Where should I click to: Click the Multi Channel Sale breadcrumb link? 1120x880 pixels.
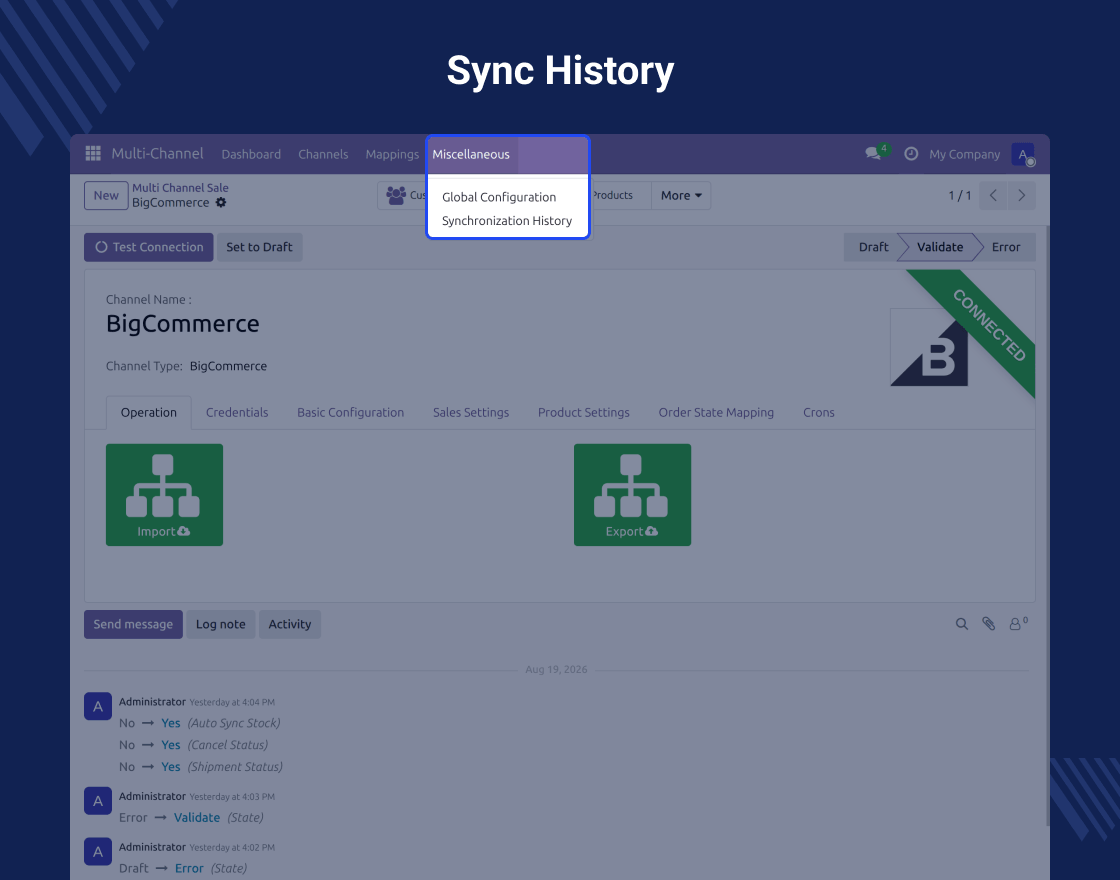coord(180,188)
